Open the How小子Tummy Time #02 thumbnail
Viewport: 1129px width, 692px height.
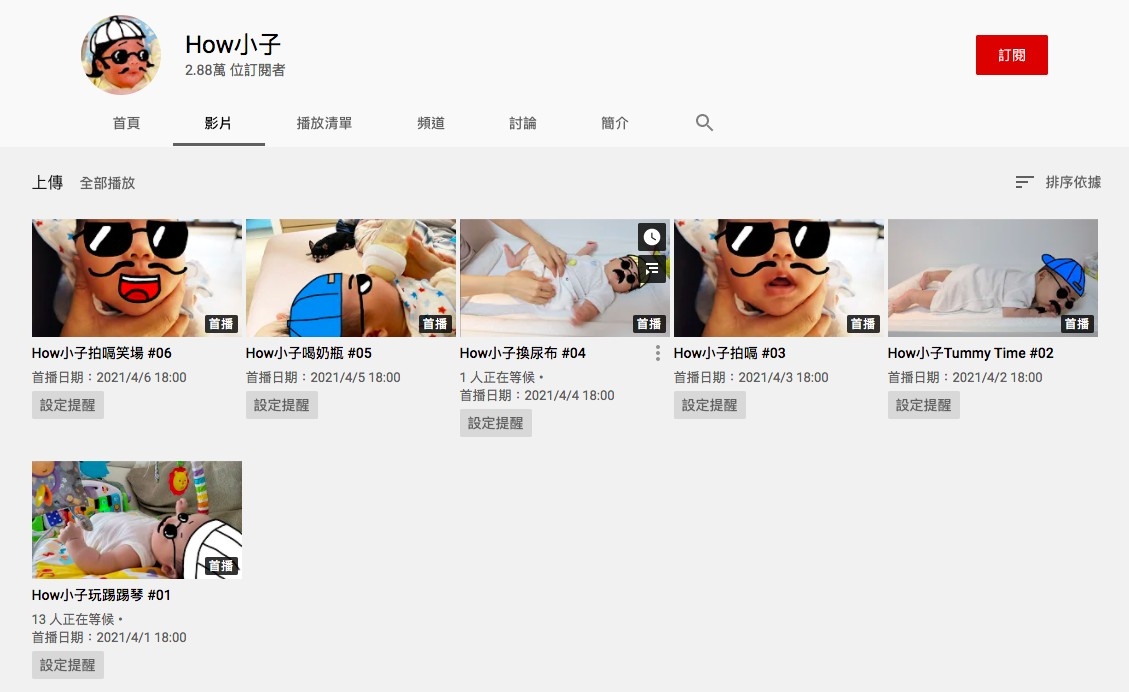(992, 278)
